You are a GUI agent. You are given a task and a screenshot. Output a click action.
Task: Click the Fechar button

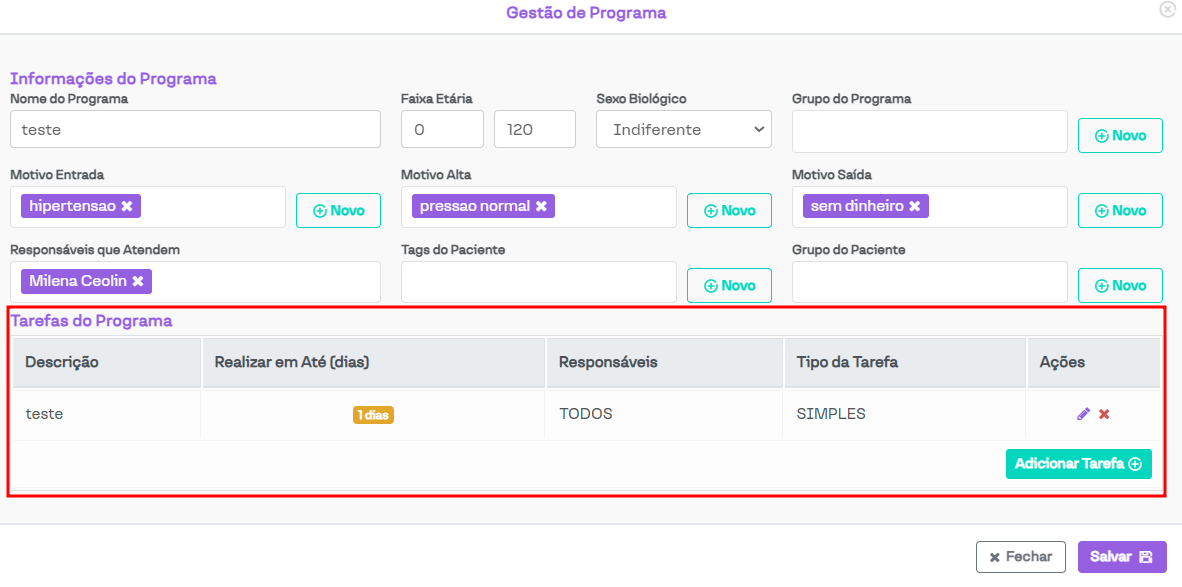coord(1020,557)
